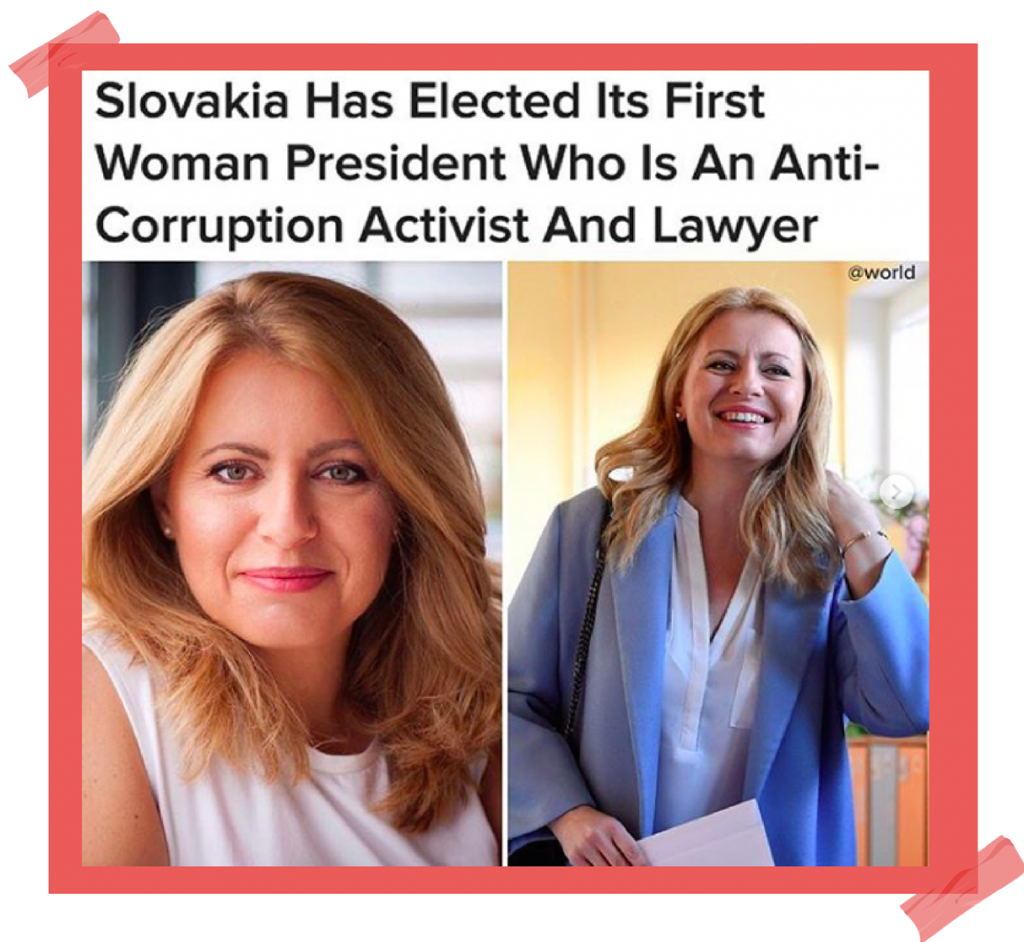Click the word "Activist" in the headline

point(445,225)
